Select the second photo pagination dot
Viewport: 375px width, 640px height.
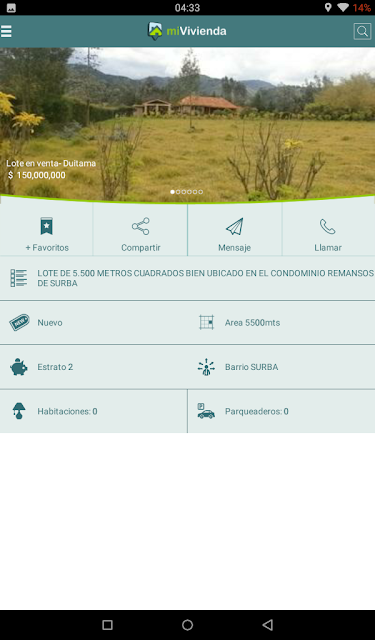tap(178, 192)
